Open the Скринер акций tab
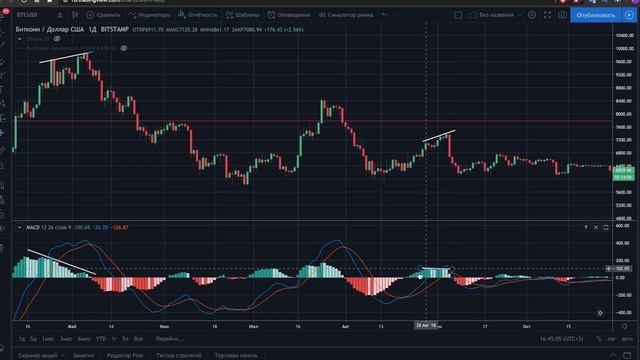Screen dimensions: 640x360 38,356
